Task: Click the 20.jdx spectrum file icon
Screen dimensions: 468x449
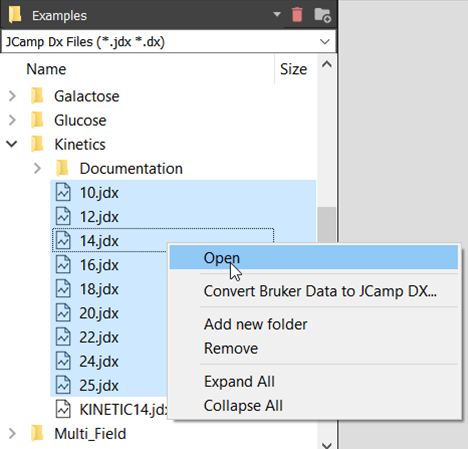Action: coord(63,313)
